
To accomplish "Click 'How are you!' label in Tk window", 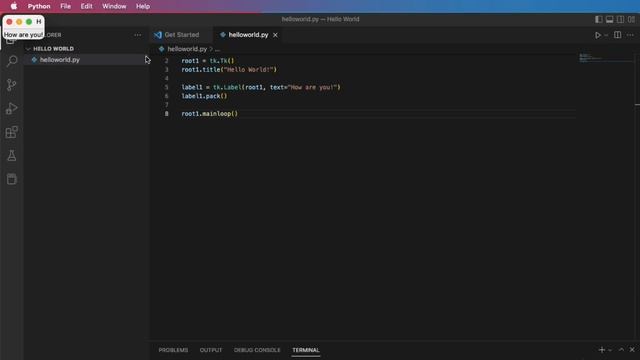I will click(23, 35).
